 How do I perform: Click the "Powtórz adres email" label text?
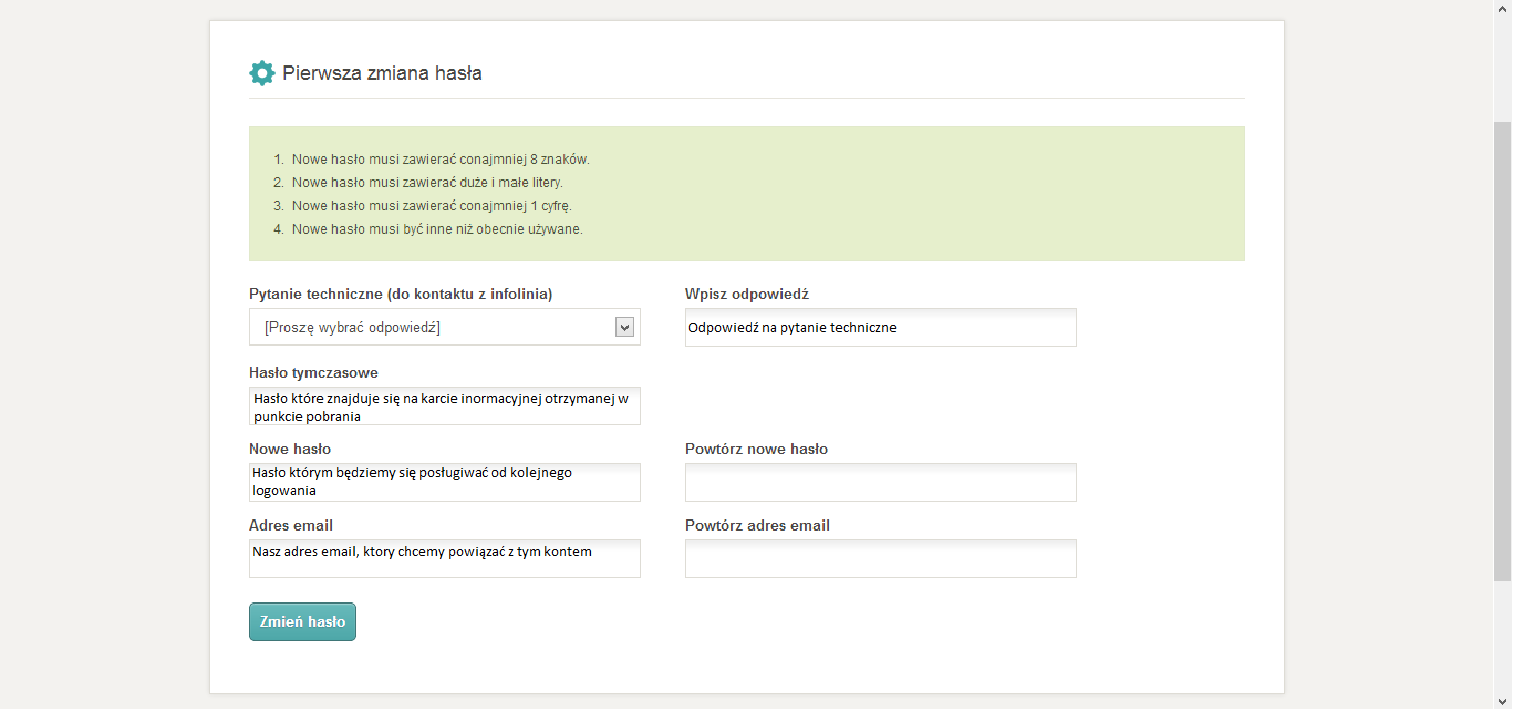(757, 525)
